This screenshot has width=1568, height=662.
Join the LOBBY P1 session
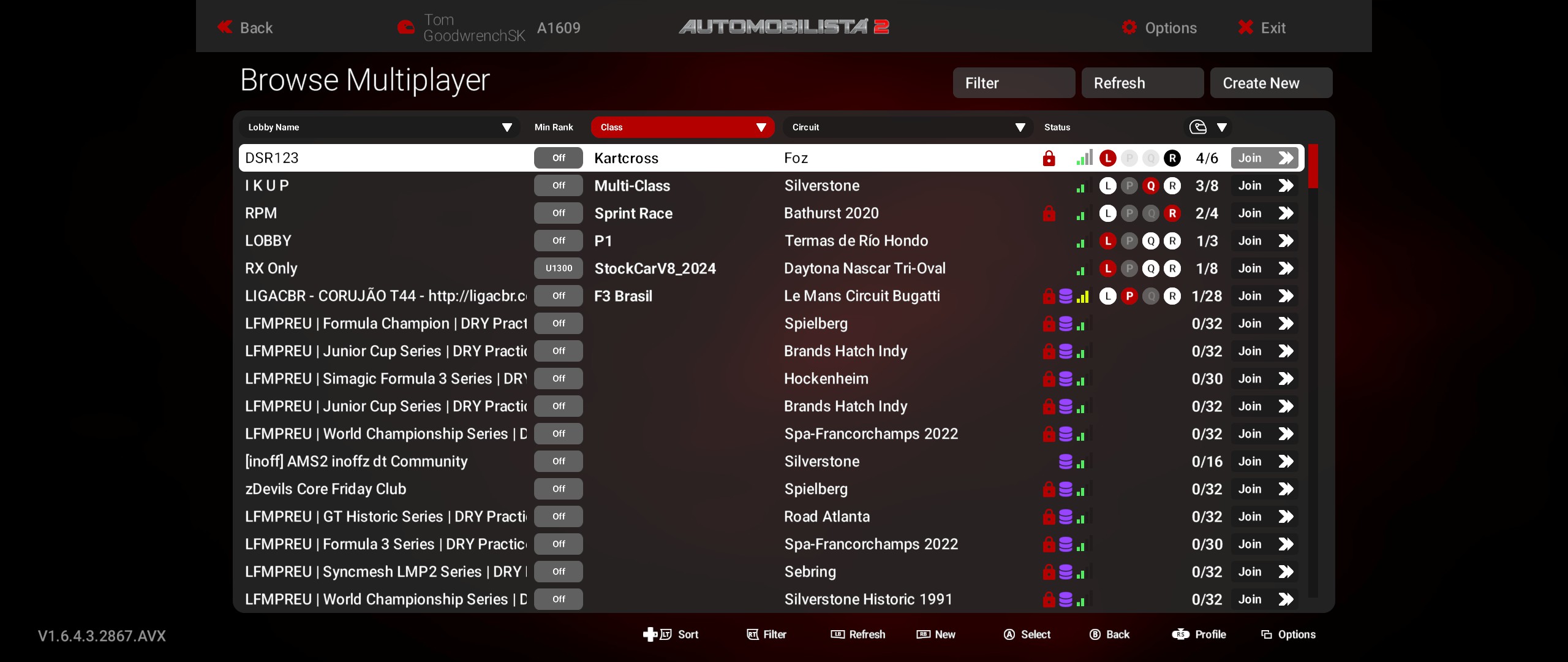tap(1265, 241)
